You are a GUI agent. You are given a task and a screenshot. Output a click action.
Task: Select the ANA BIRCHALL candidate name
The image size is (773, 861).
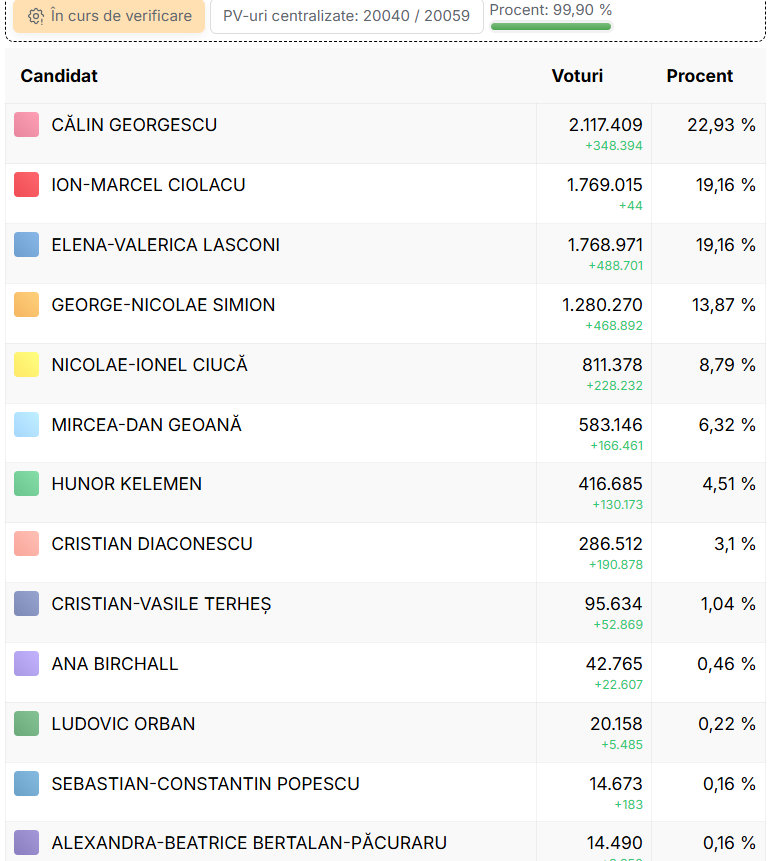tap(115, 664)
